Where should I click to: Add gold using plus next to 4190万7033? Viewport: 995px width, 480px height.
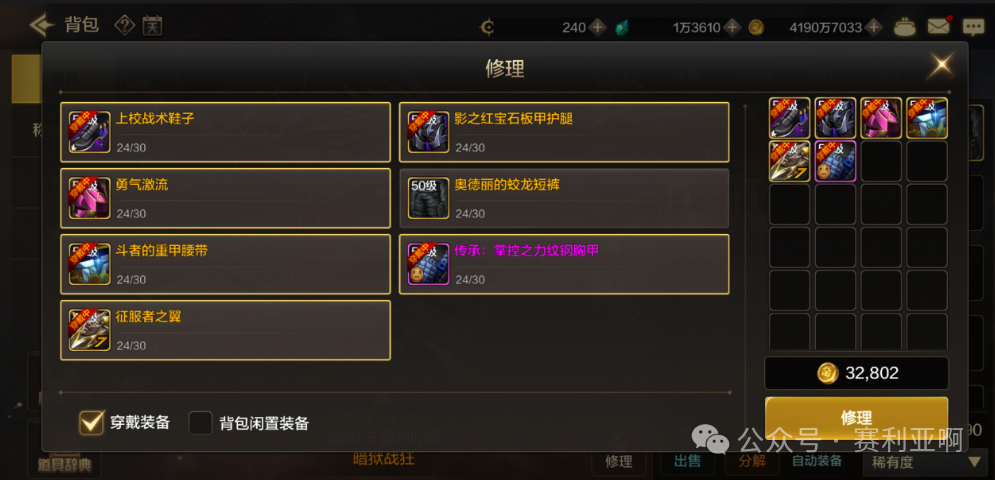(x=874, y=27)
